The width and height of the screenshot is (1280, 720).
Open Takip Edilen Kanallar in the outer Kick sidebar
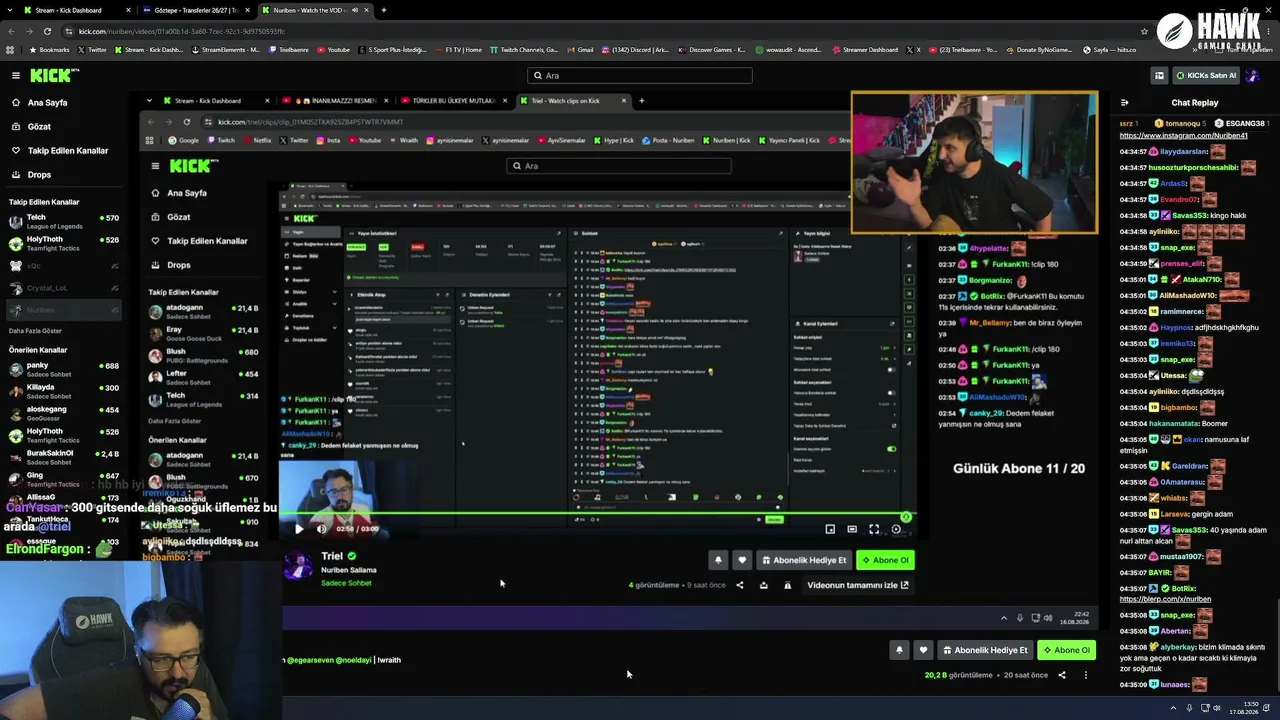68,151
